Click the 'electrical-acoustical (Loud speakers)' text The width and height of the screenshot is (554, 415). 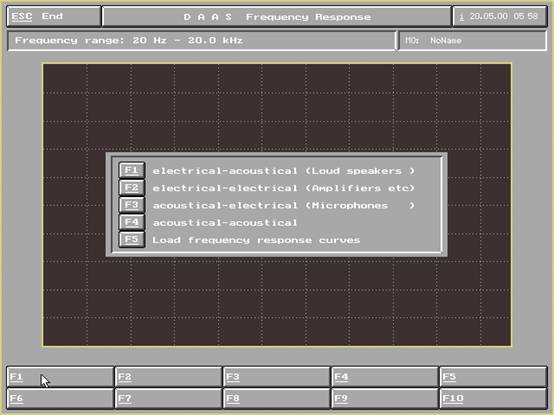click(x=283, y=171)
